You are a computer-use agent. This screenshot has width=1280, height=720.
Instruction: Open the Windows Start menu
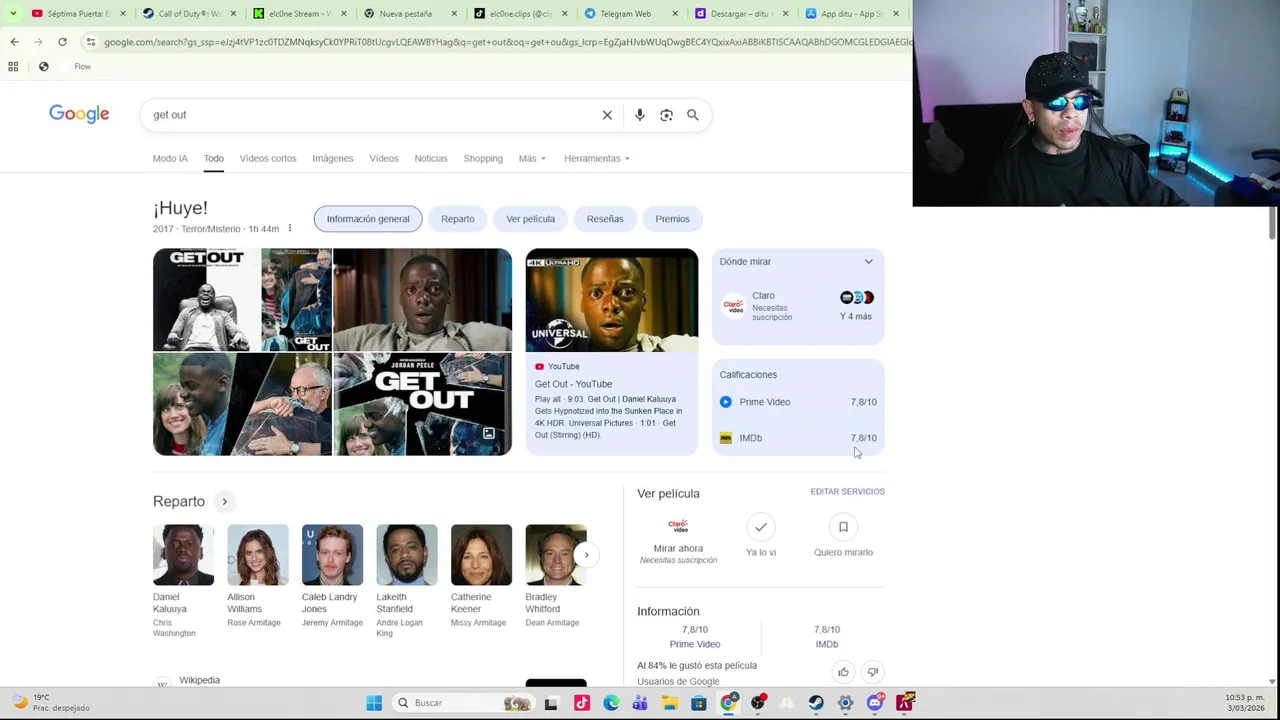(374, 703)
